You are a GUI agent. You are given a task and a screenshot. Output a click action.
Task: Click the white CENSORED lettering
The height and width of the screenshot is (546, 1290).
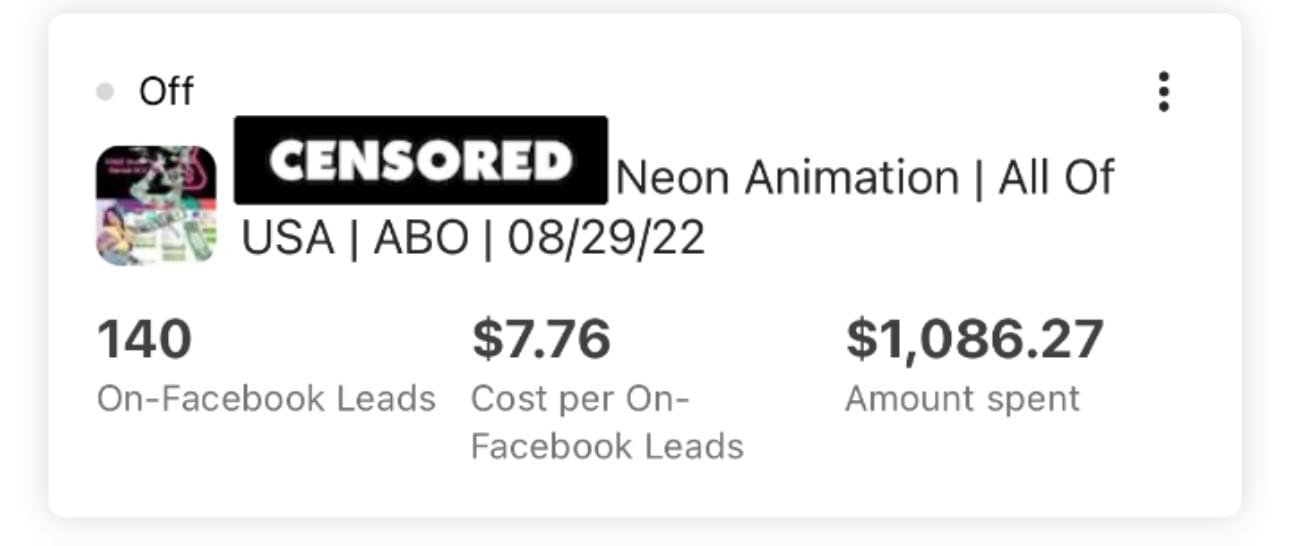pos(420,162)
